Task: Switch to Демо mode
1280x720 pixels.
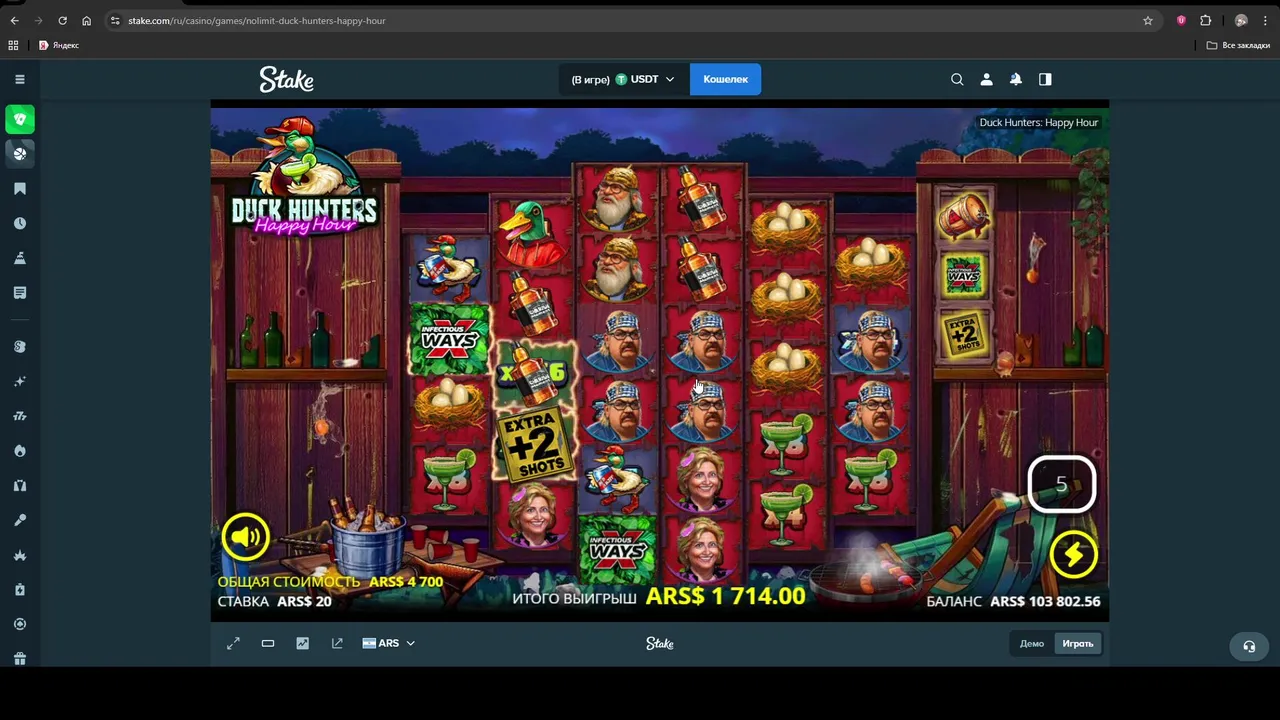Action: coord(1032,643)
